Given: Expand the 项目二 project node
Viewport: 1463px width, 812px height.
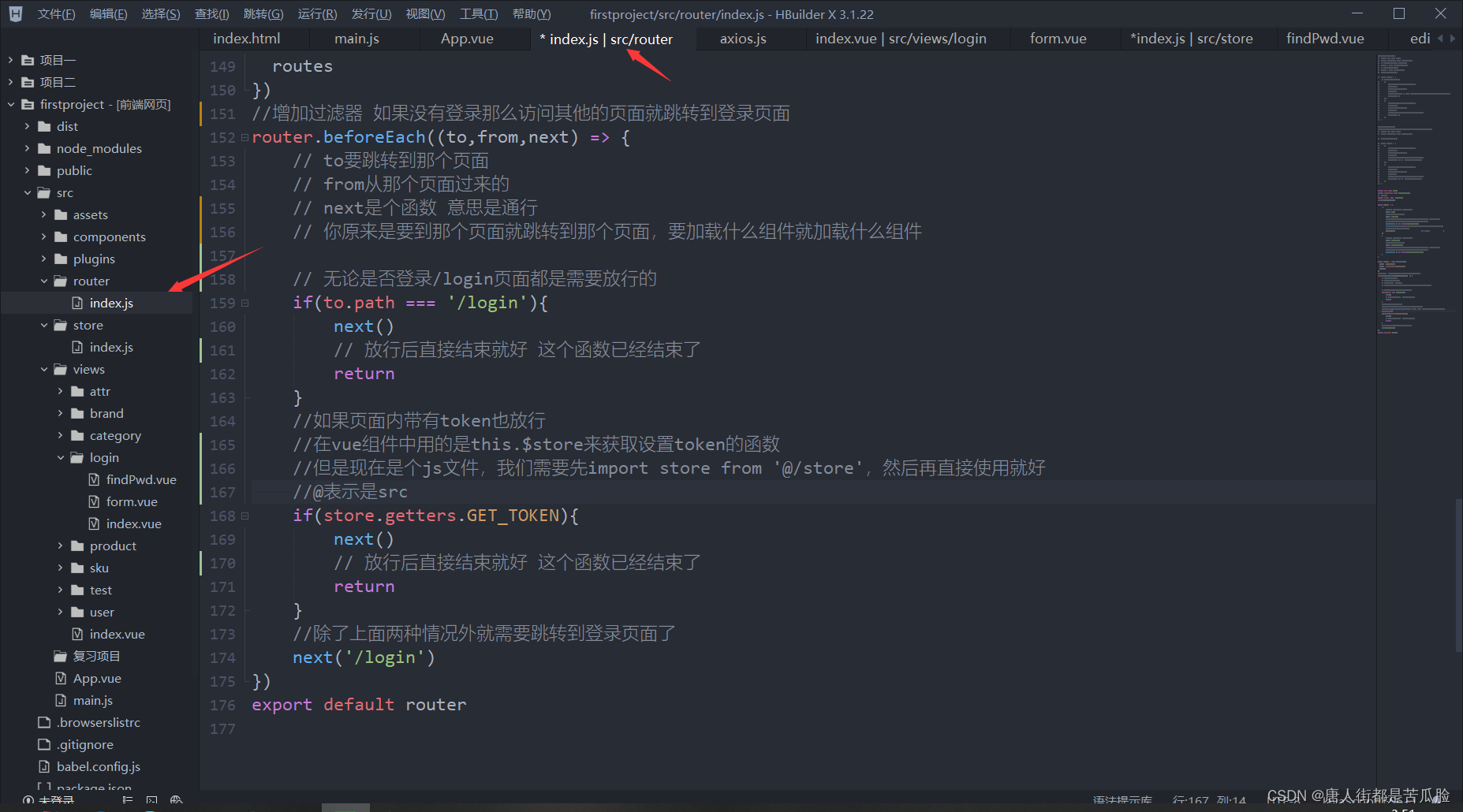Looking at the screenshot, I should click(10, 82).
